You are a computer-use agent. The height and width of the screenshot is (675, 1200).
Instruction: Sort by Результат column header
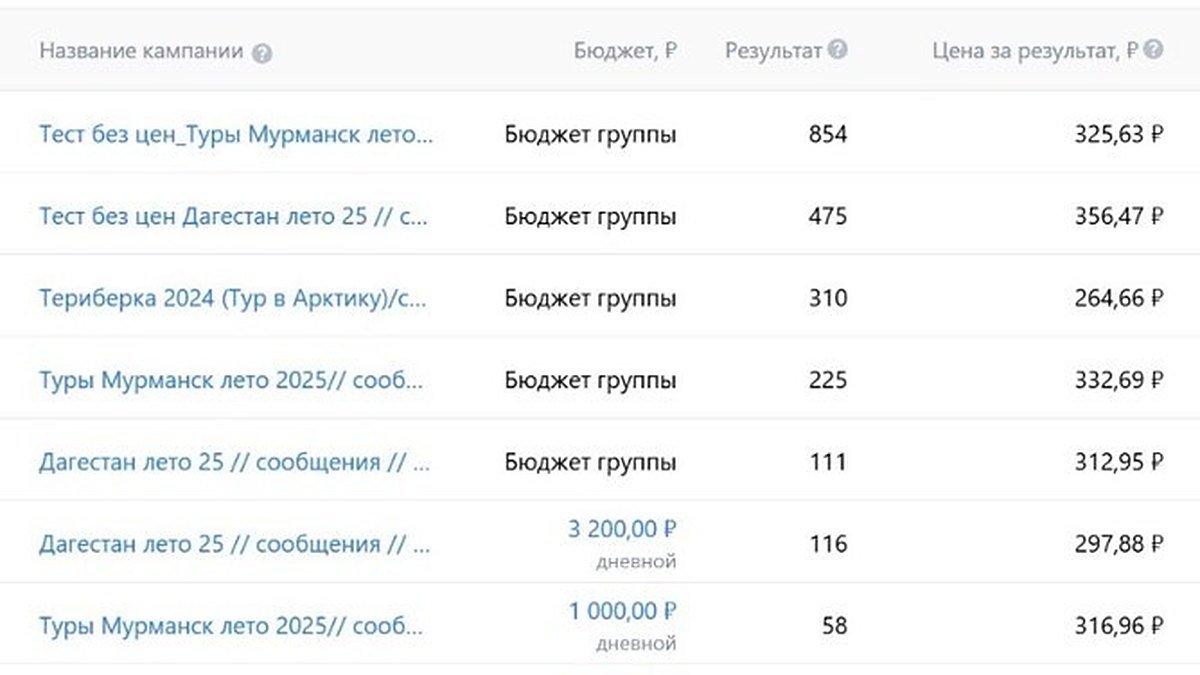point(774,51)
